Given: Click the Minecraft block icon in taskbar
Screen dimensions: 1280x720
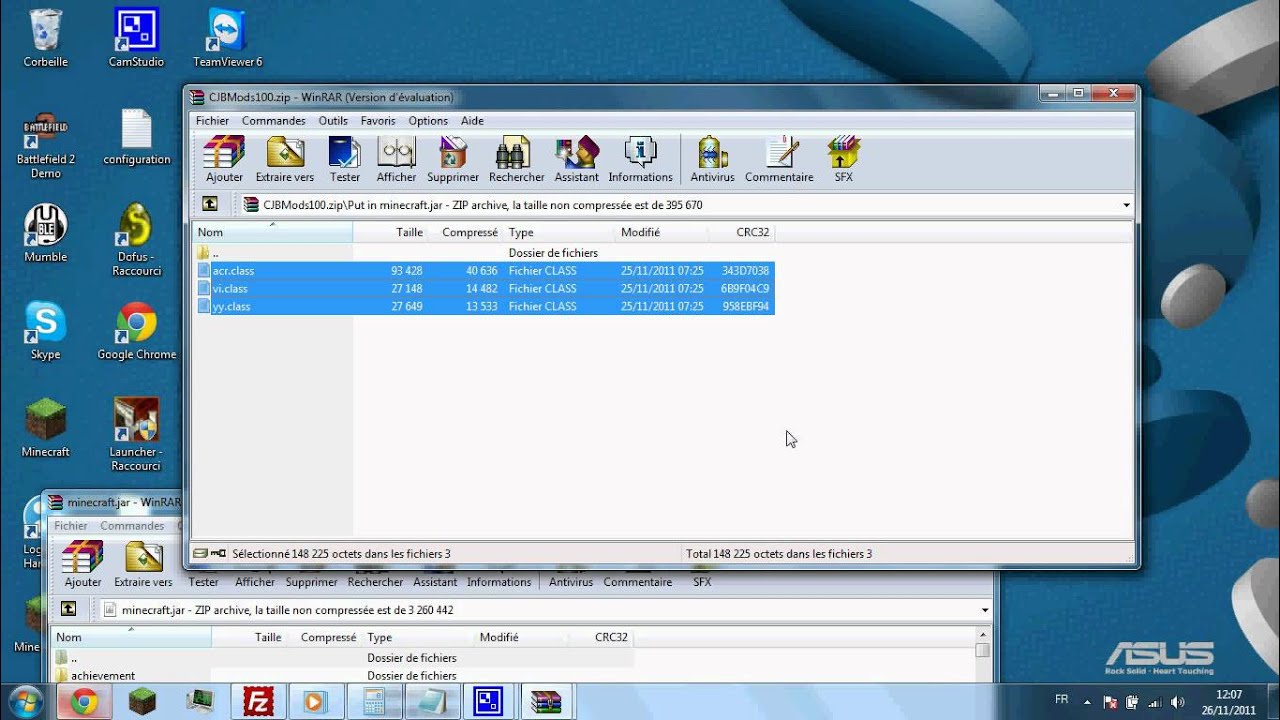Looking at the screenshot, I should 142,702.
